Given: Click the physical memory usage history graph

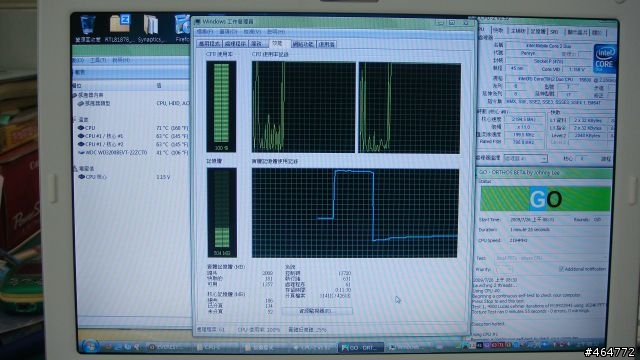Looking at the screenshot, I should coord(355,213).
